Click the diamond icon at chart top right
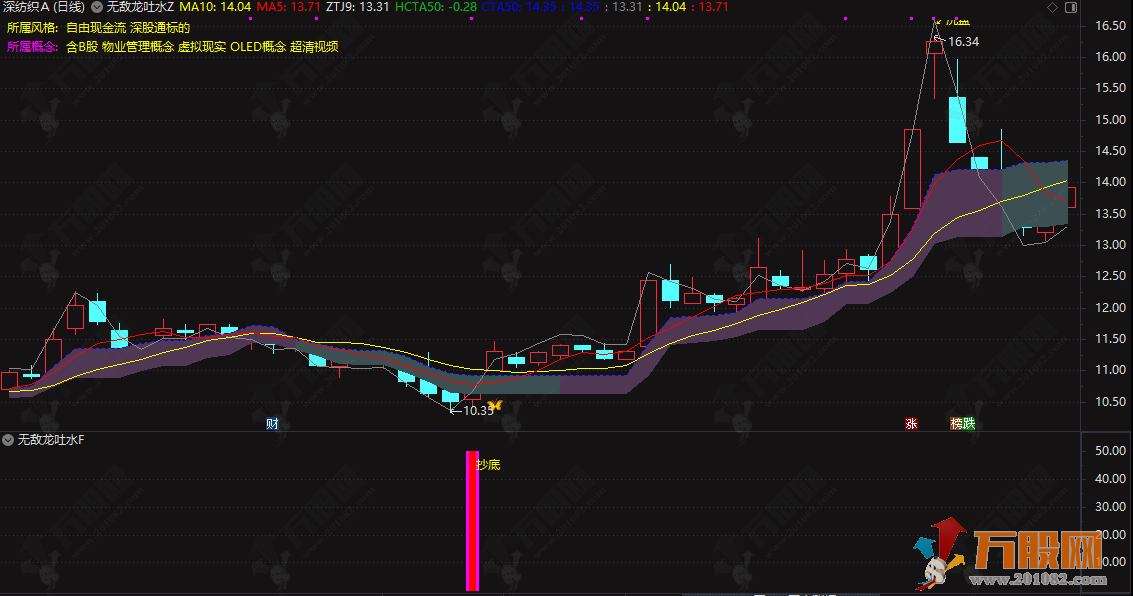The image size is (1133, 596). point(1052,7)
